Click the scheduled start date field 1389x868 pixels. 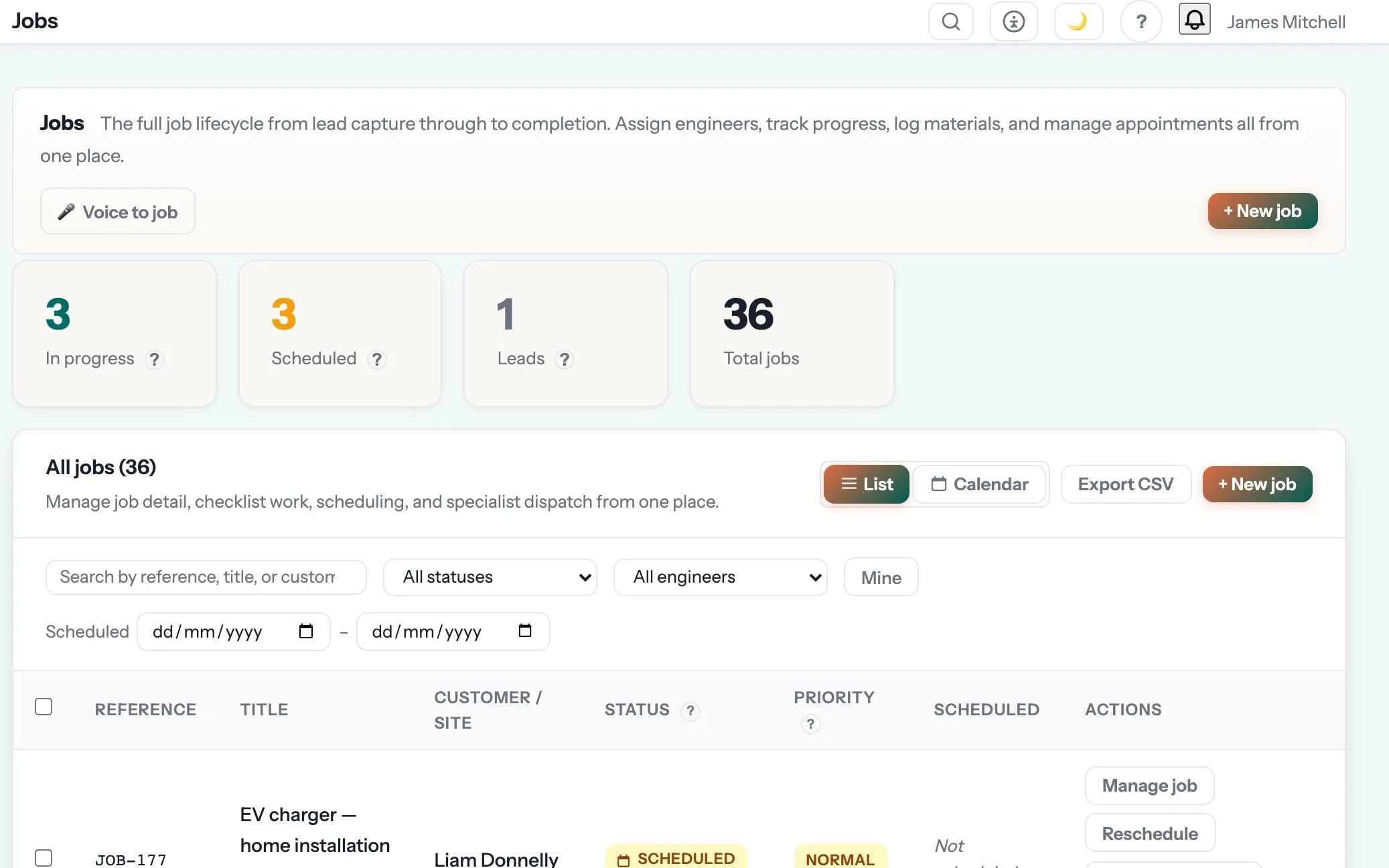tap(234, 632)
